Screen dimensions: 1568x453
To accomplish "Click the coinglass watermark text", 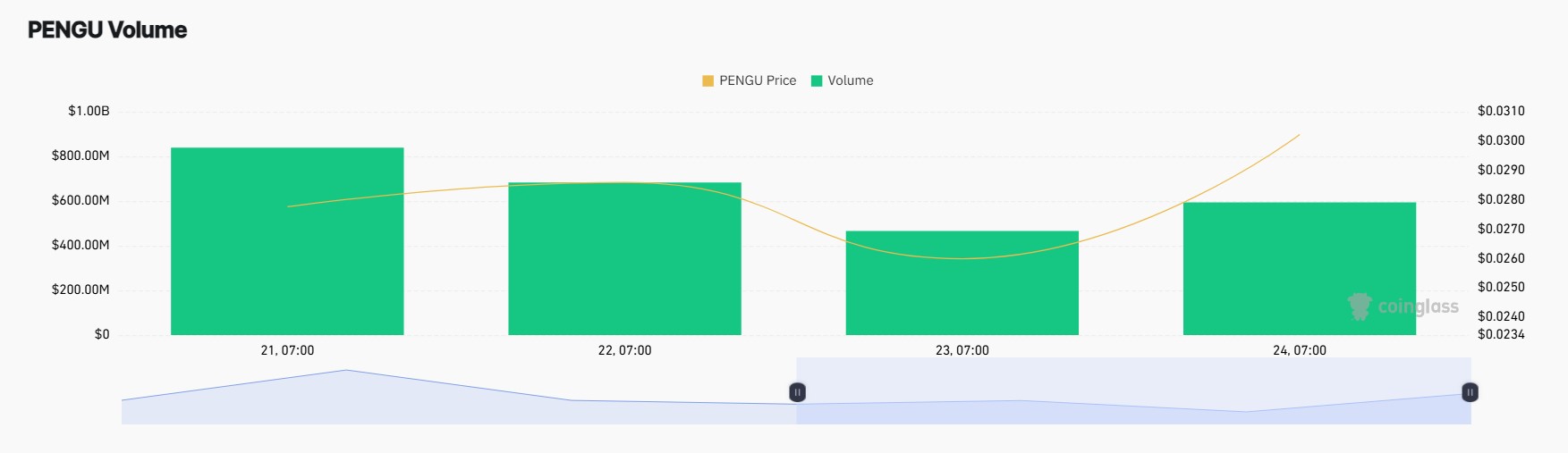I will pyautogui.click(x=1419, y=306).
